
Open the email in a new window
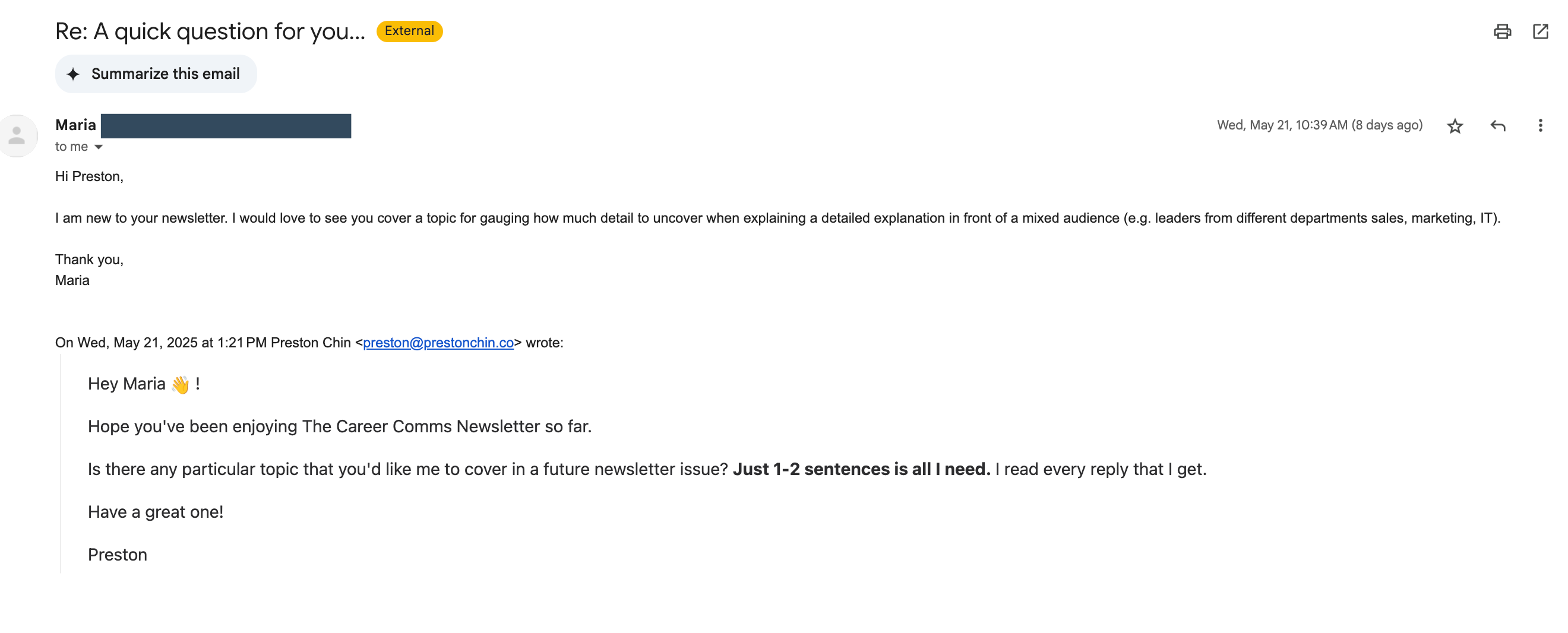(1540, 31)
